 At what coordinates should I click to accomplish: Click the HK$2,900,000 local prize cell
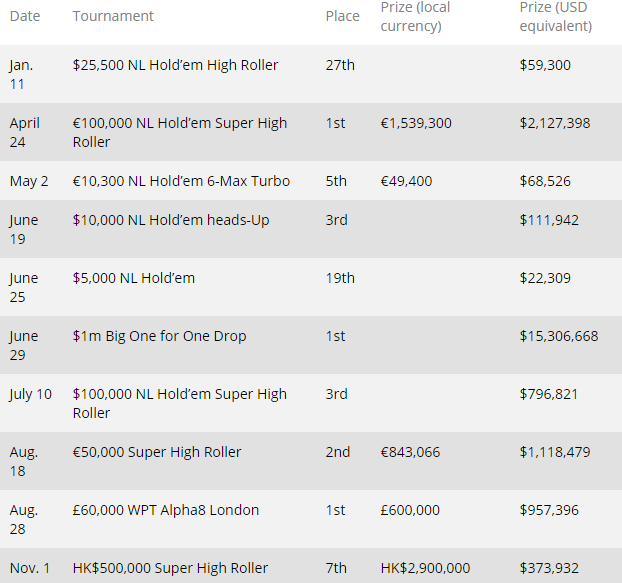(425, 568)
